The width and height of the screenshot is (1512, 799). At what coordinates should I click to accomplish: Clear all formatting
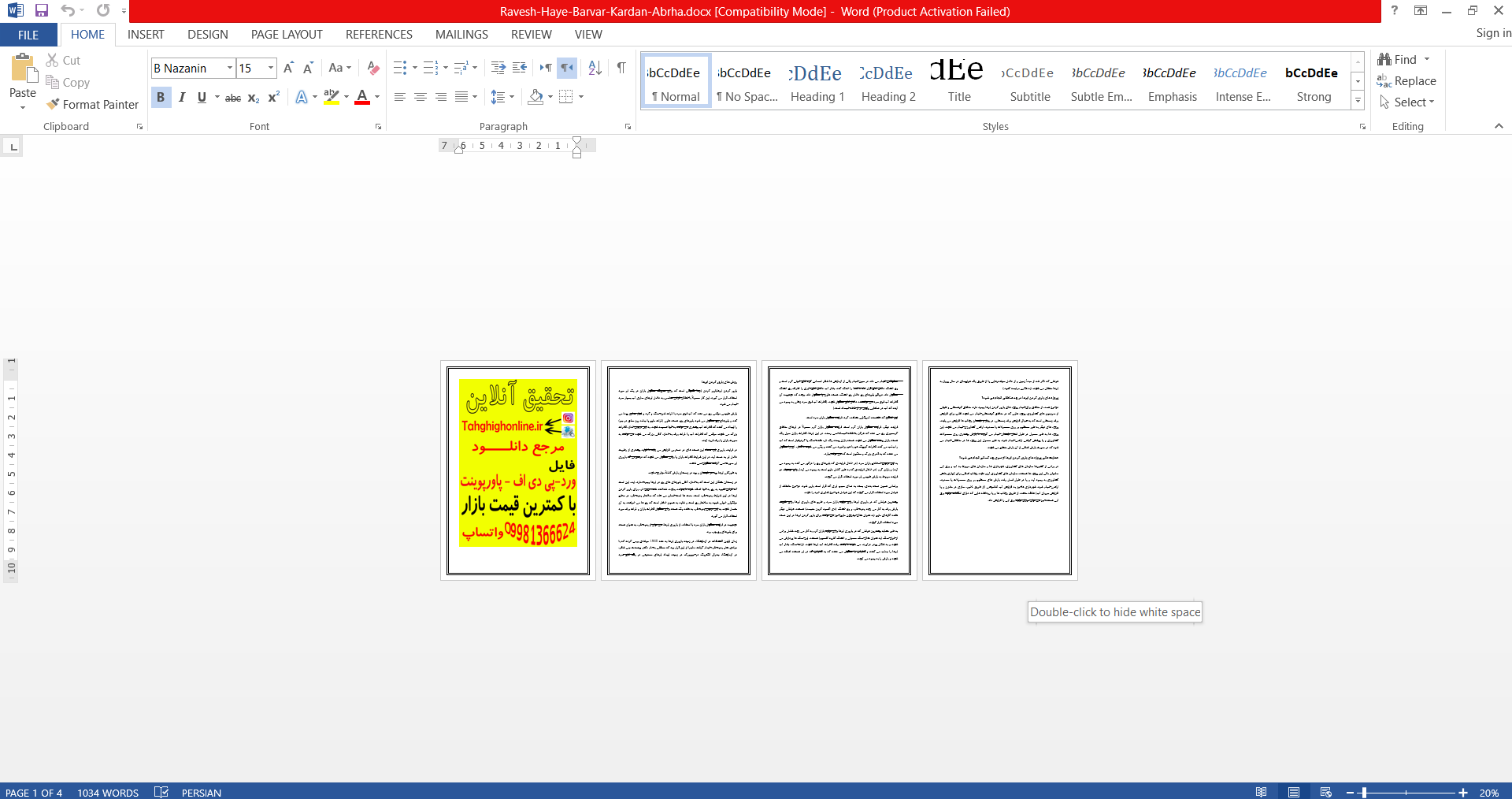pos(373,68)
